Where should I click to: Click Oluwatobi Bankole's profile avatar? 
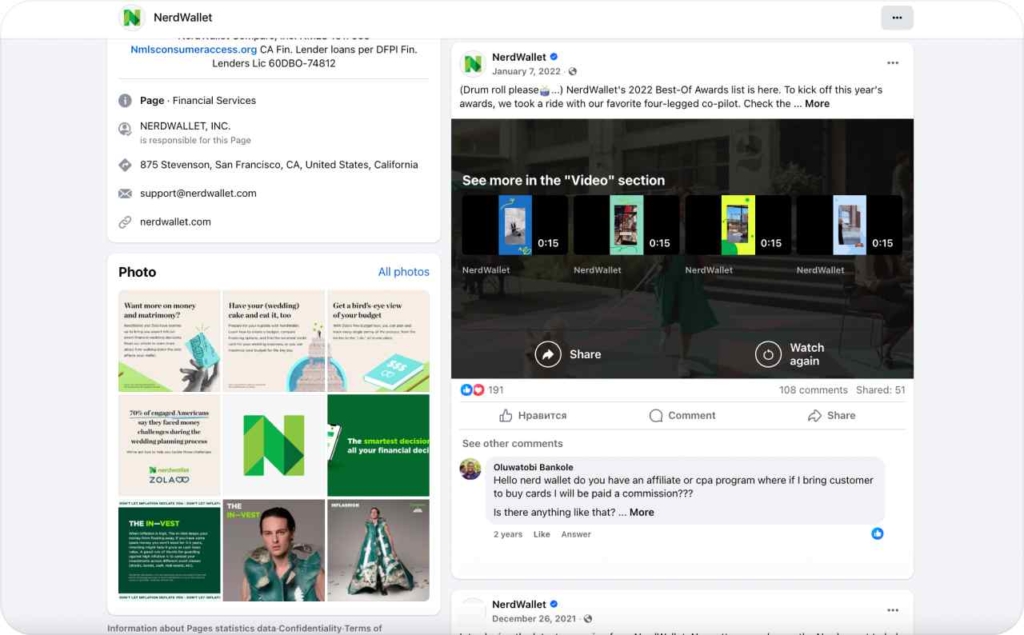pos(470,469)
